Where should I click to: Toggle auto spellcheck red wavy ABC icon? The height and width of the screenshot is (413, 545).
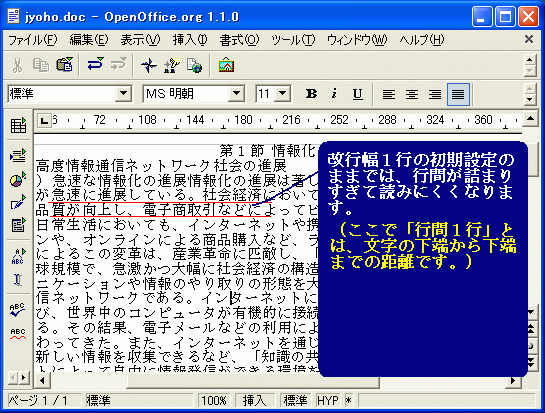[x=17, y=334]
